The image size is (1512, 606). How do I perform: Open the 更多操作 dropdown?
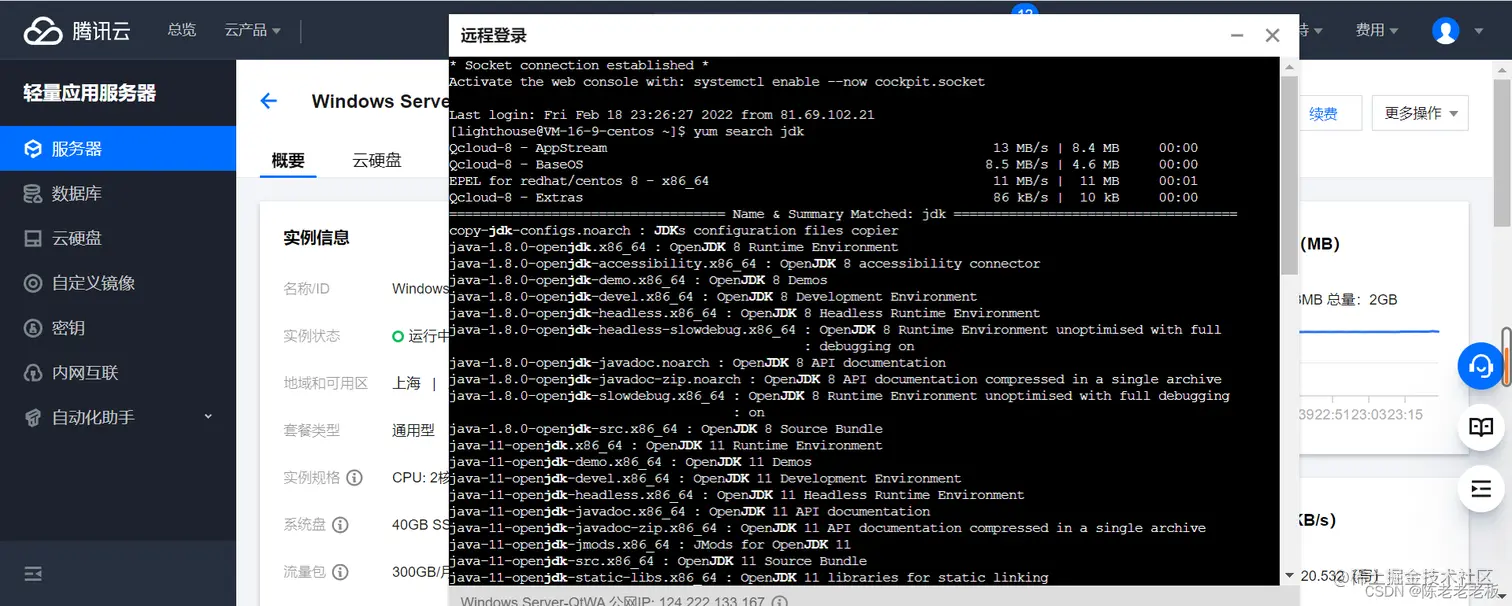click(1420, 113)
